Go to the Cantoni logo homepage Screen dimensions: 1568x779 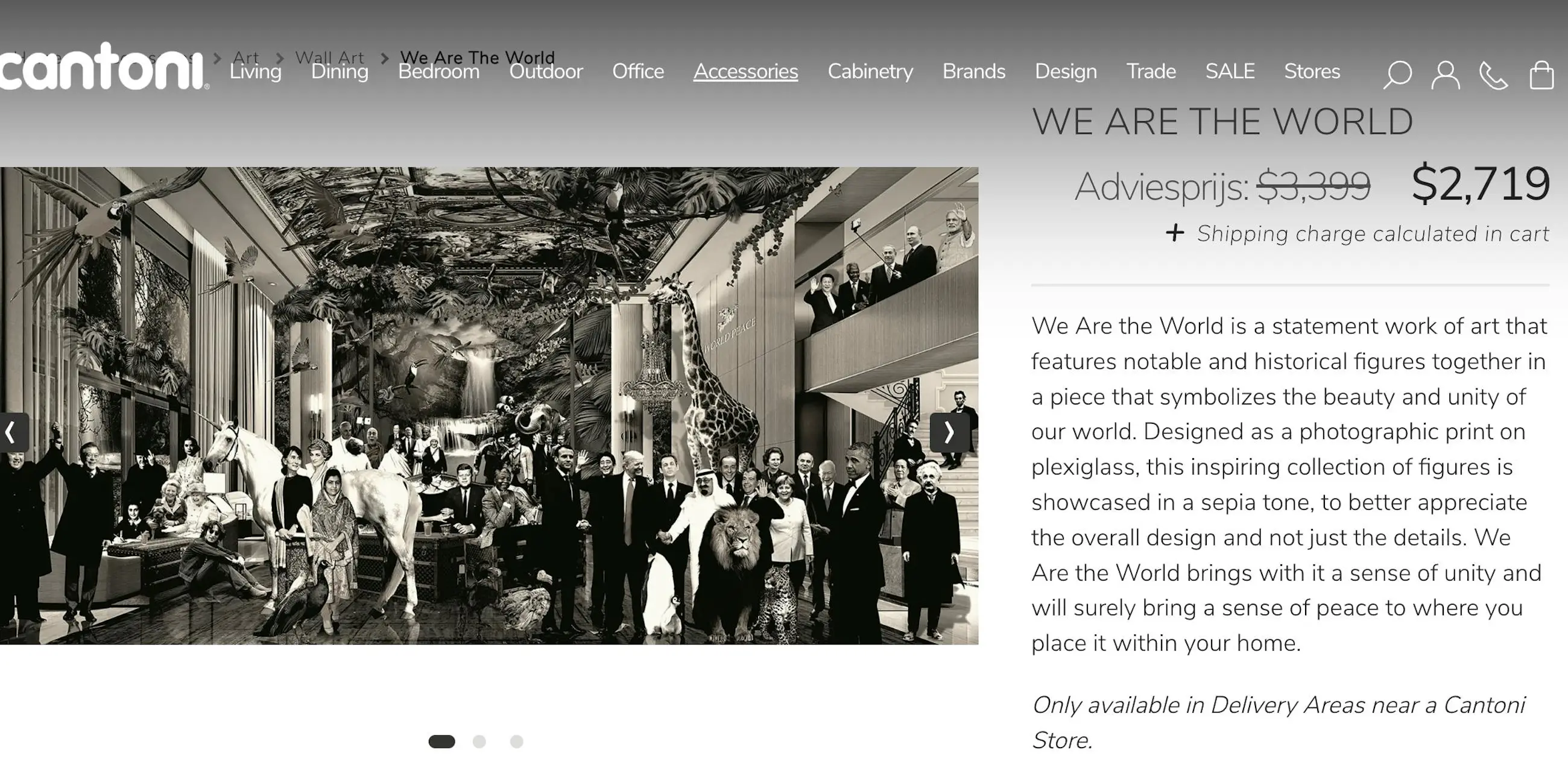[105, 66]
